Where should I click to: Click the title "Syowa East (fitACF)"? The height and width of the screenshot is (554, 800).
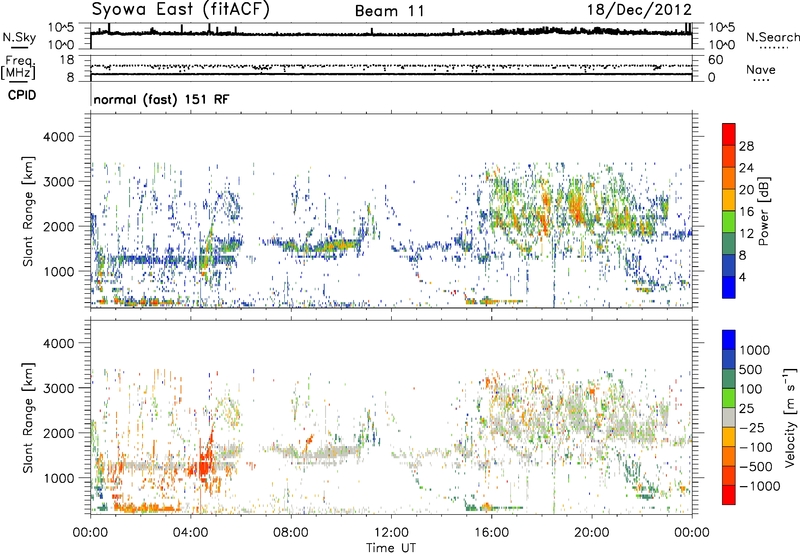pos(181,10)
